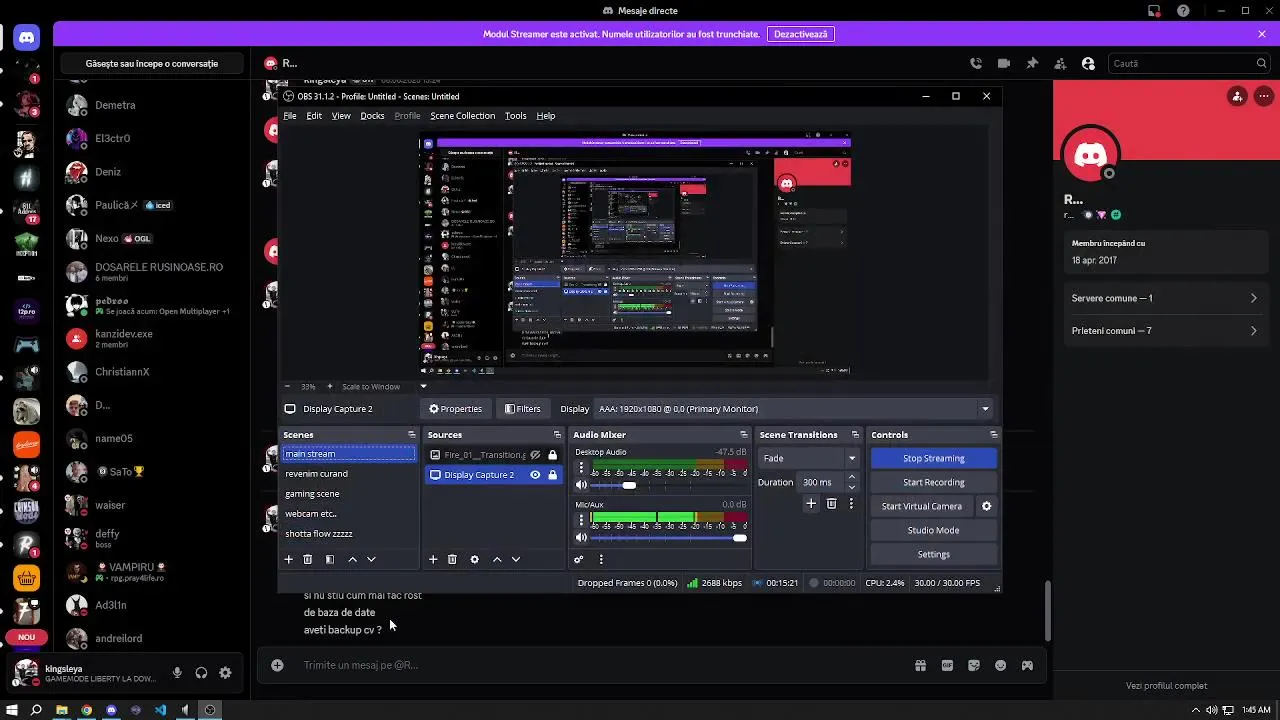Screen dimensions: 1280x720
Task: Mute Mic/Aux speaker icon
Action: tap(581, 538)
